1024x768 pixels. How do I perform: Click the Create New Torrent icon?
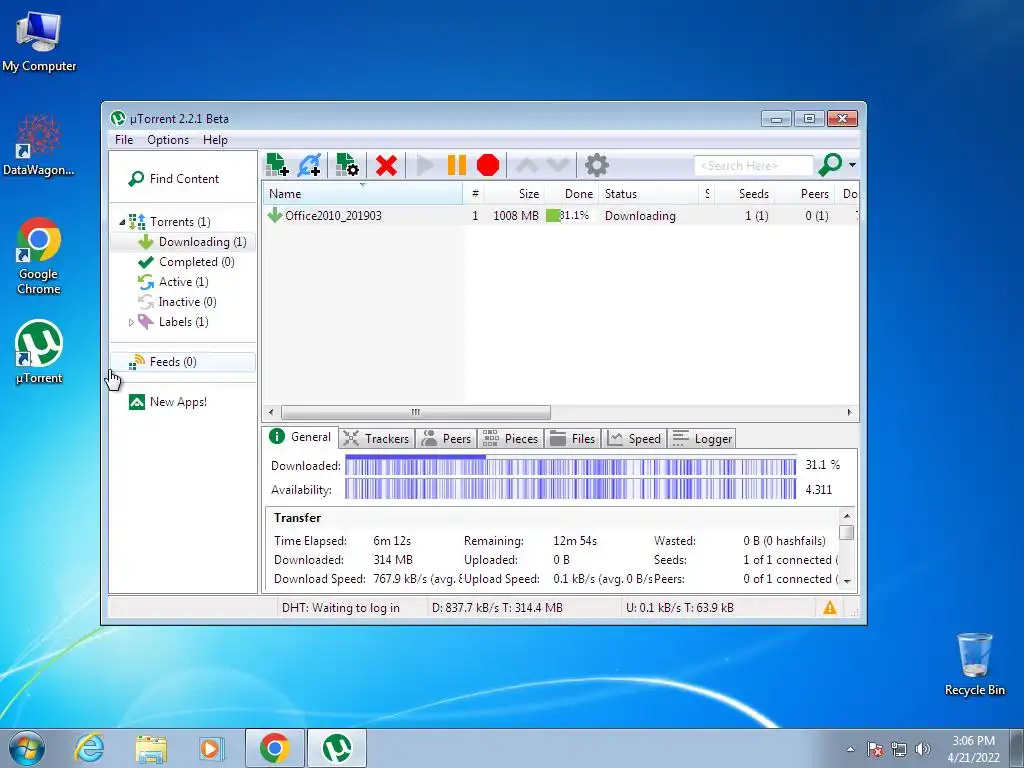coord(347,165)
